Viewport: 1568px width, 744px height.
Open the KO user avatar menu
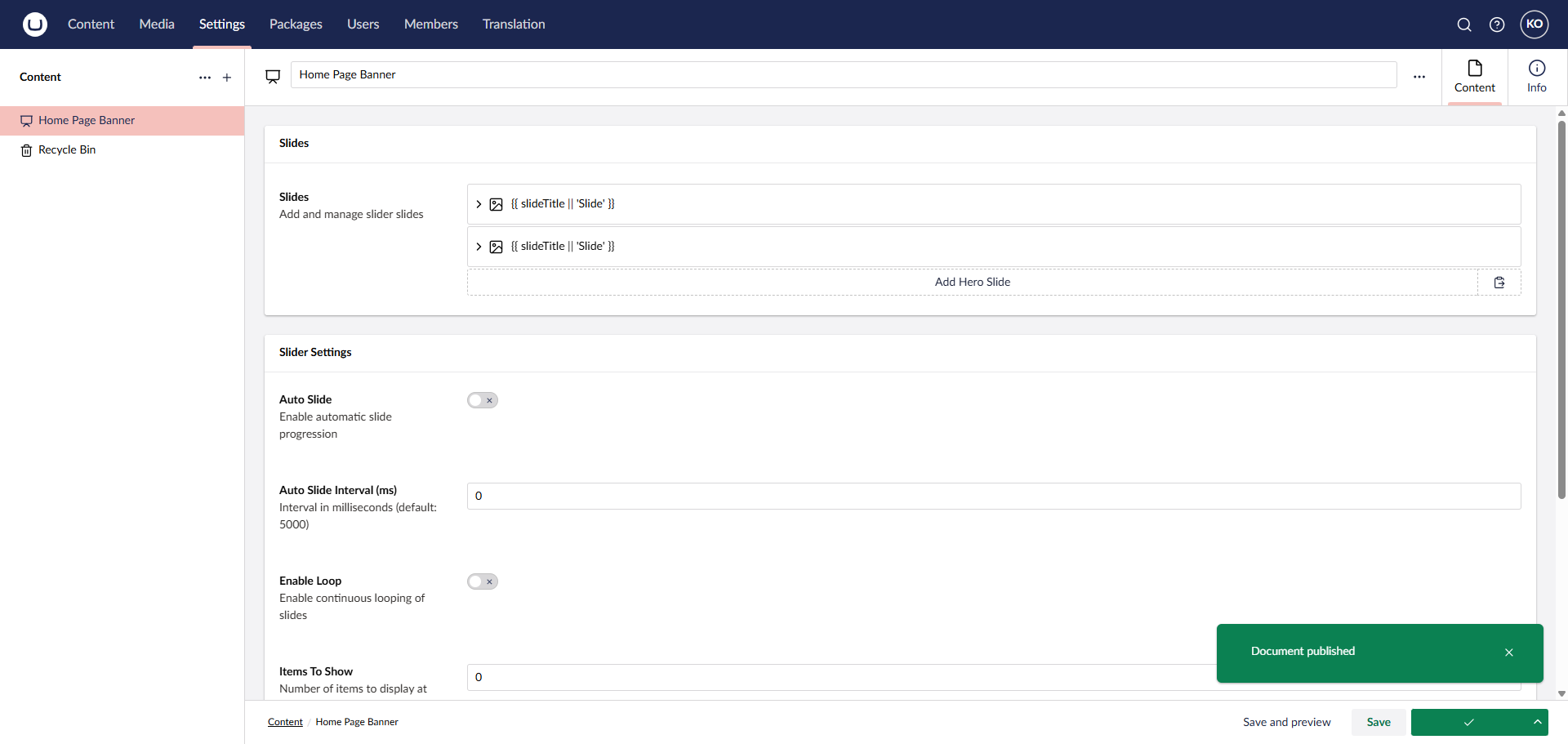click(1535, 25)
